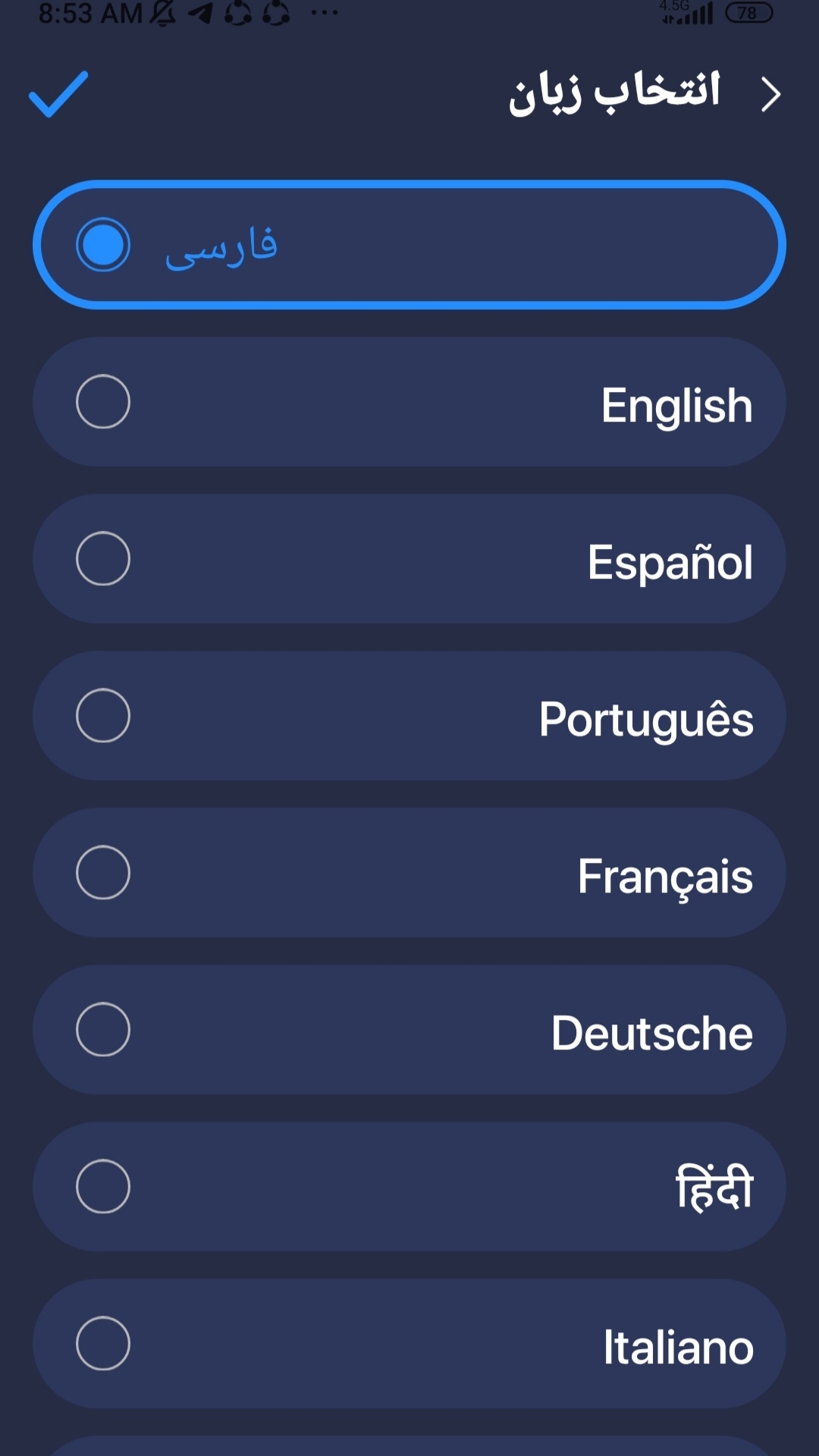Choose the Italiano language label
Image resolution: width=819 pixels, height=1456 pixels.
pyautogui.click(x=678, y=1348)
